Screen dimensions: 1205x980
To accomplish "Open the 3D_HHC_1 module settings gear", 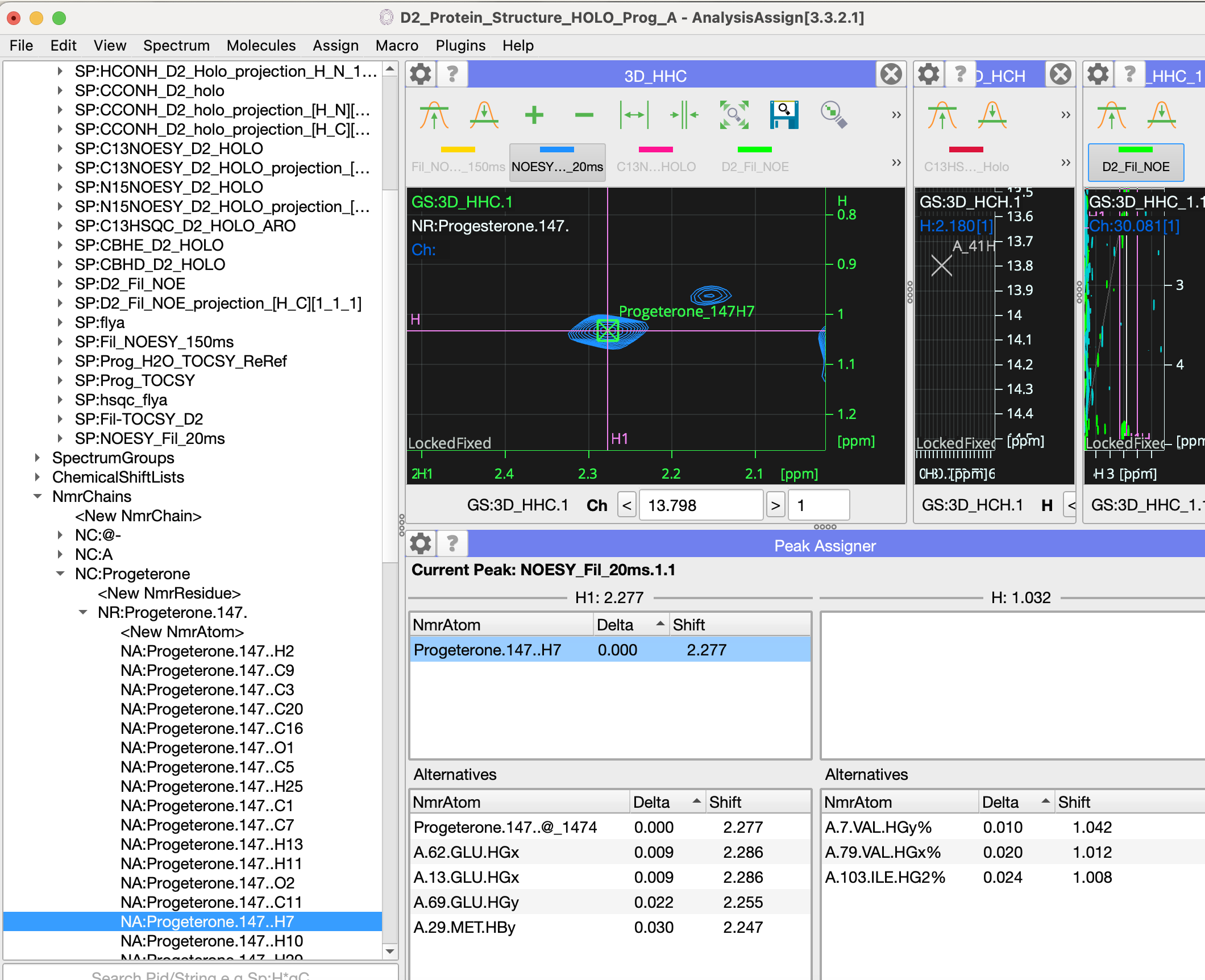I will (1098, 74).
